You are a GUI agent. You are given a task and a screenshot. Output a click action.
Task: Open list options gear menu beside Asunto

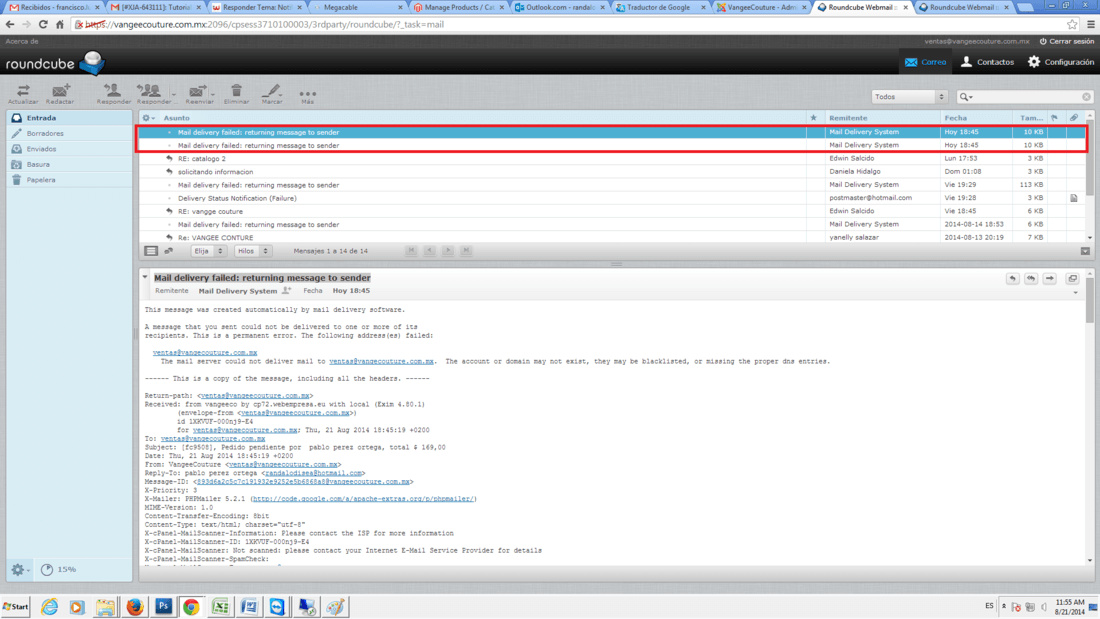click(148, 118)
